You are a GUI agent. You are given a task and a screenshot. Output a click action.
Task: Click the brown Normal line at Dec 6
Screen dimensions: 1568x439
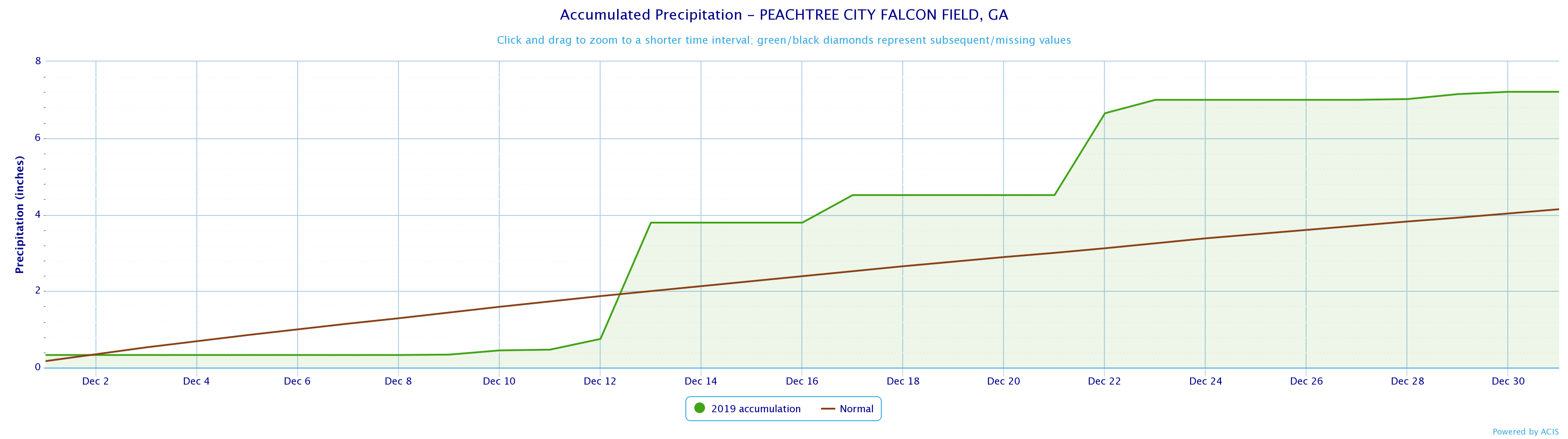point(298,329)
